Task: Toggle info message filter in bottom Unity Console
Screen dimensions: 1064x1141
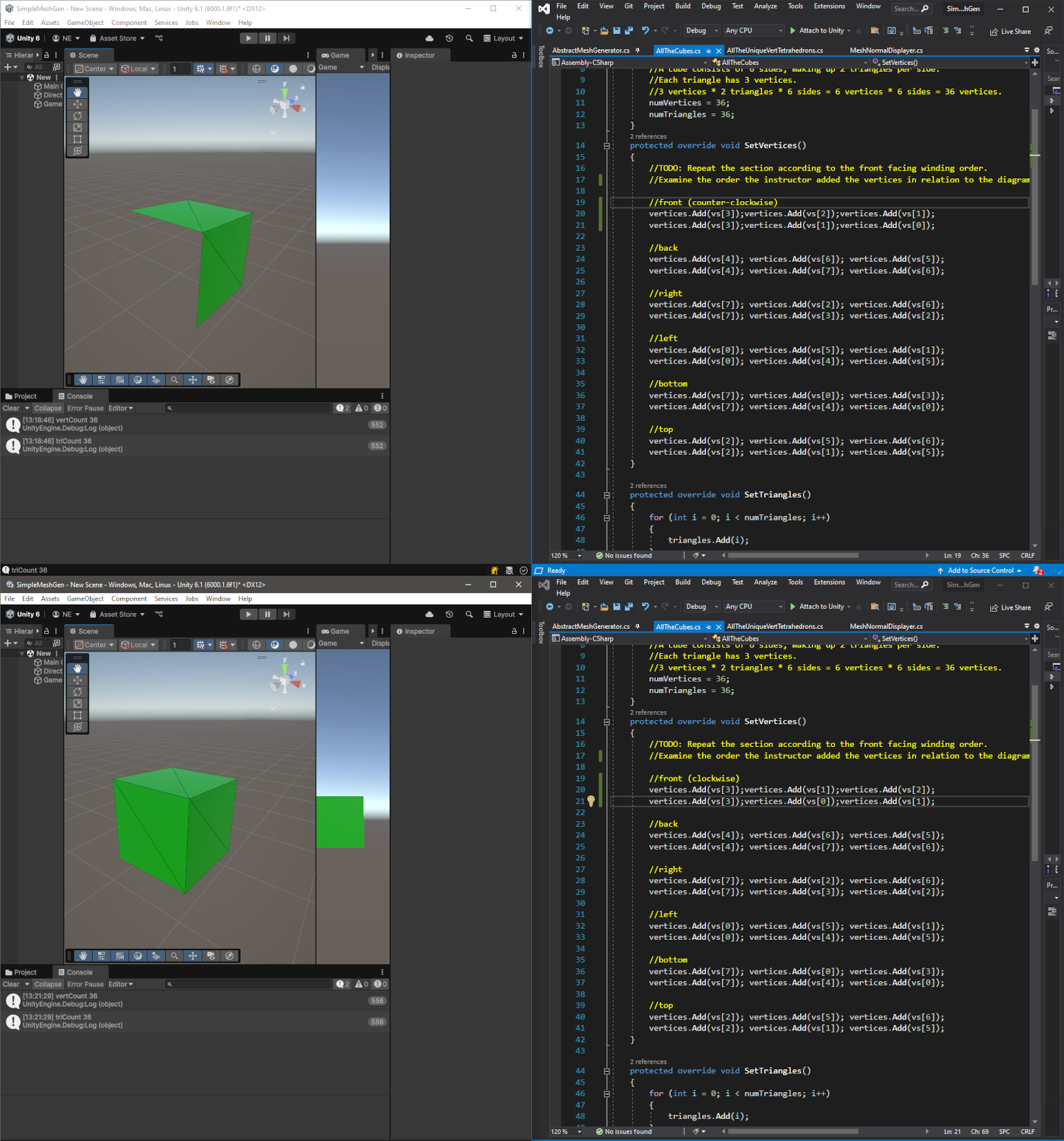Action: click(343, 985)
